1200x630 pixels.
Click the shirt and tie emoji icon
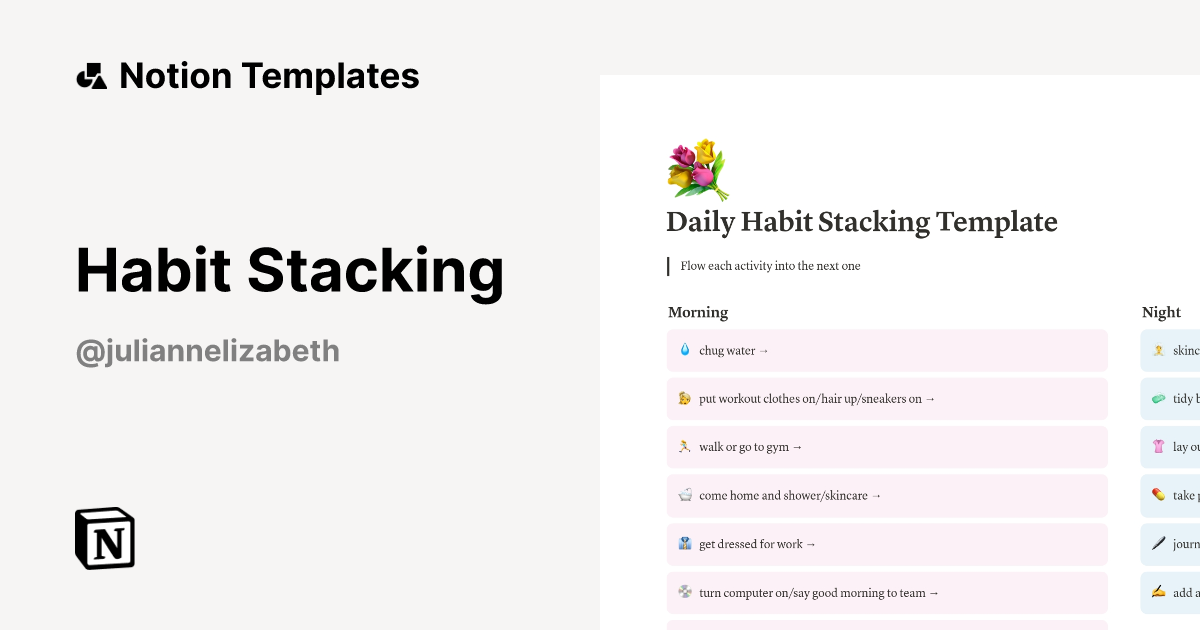tap(685, 544)
